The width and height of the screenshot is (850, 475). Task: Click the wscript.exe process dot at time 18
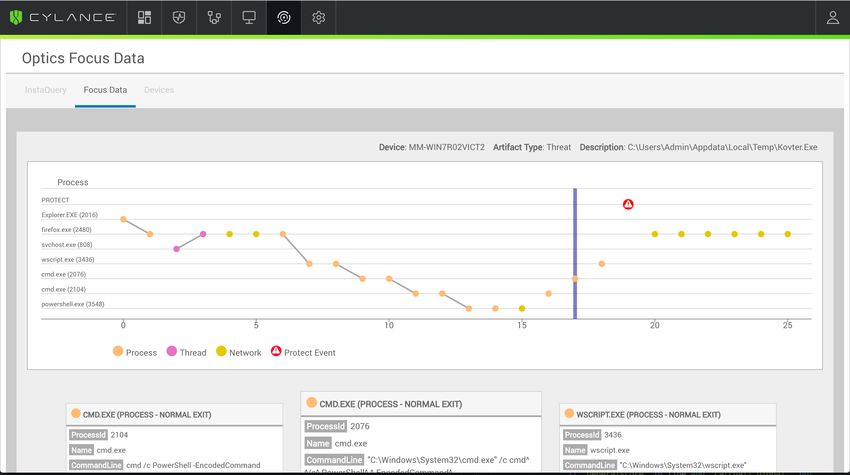(x=601, y=264)
